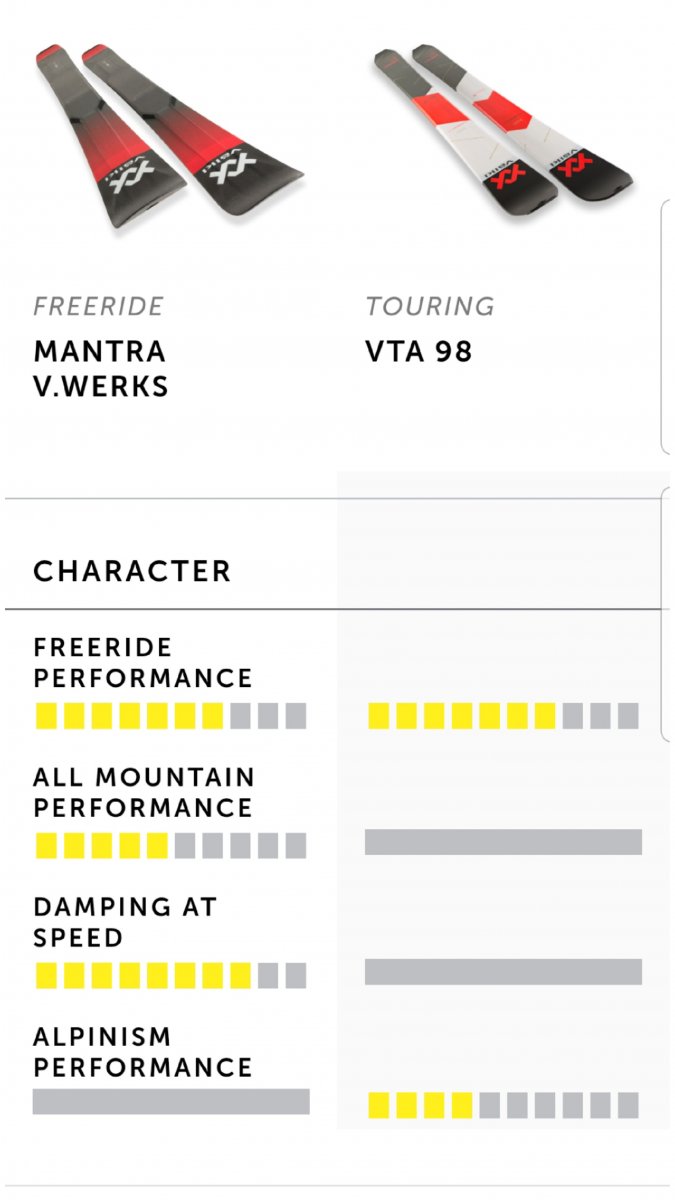Click Mantra empty Alpinism Performance bar
The height and width of the screenshot is (1200, 675).
pos(171,1101)
